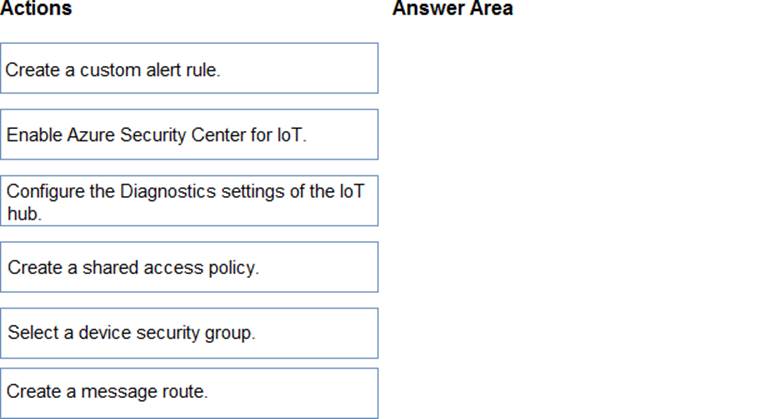
Task: Select the 'Create a custom alert rule' action
Action: [189, 69]
